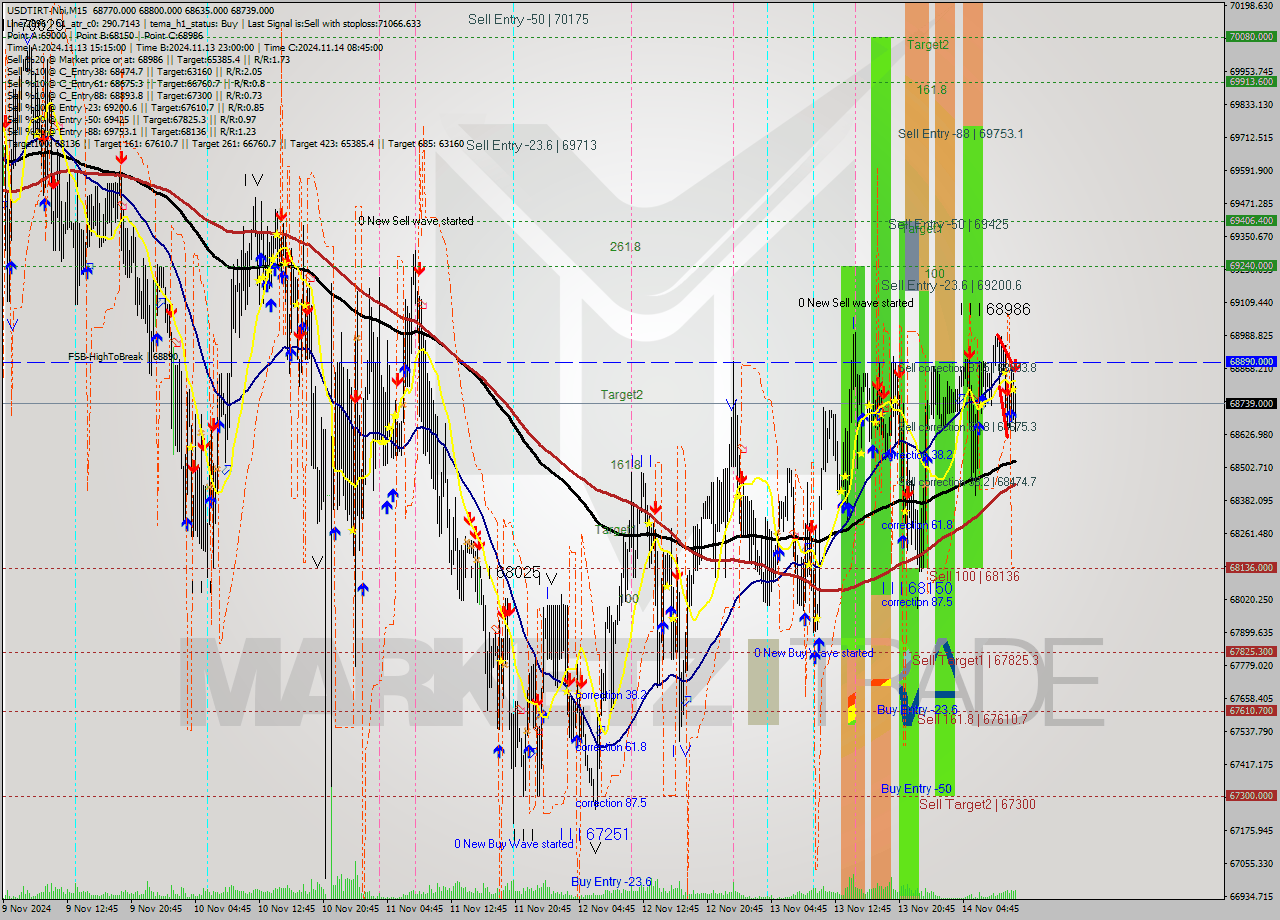Click the 'correction 87.5' label near 67300 line
The image size is (1280, 920).
611,802
